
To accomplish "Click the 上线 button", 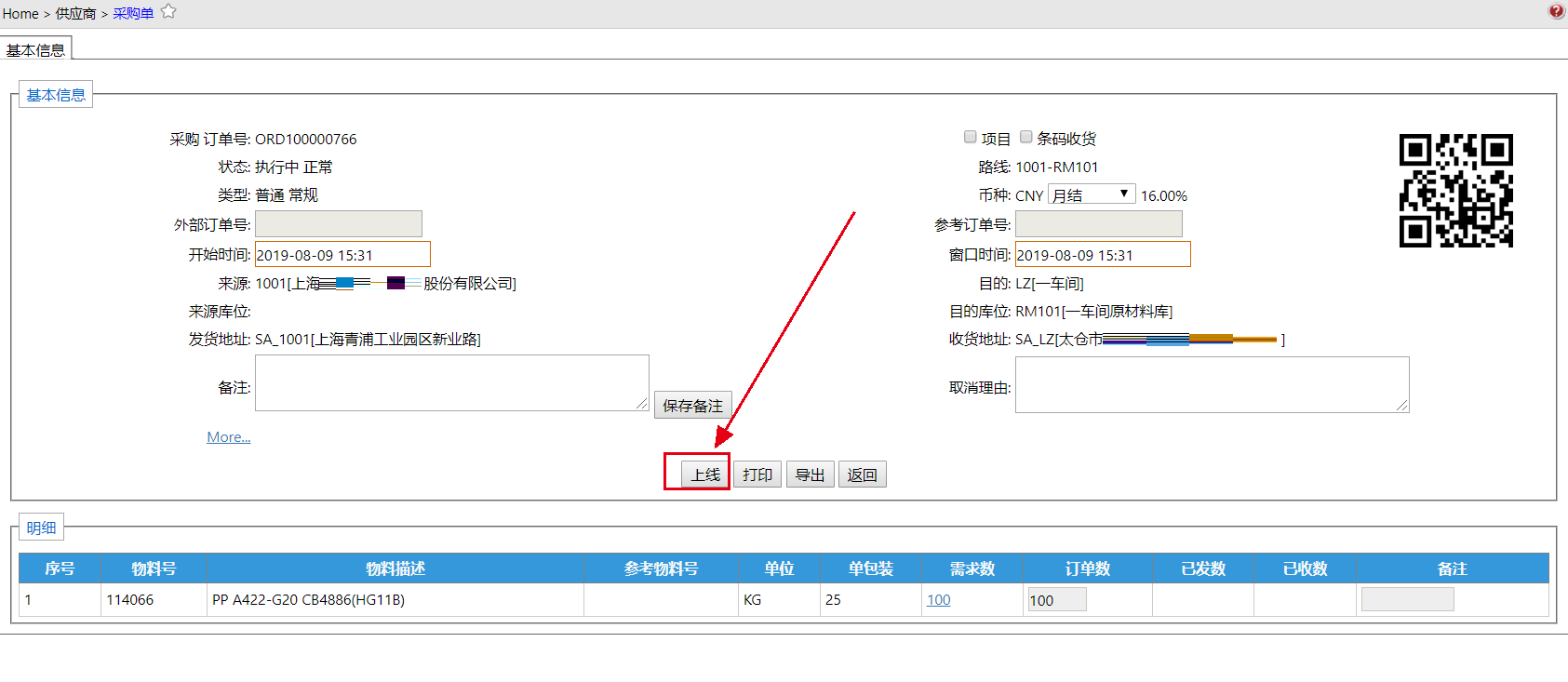I will (x=705, y=475).
